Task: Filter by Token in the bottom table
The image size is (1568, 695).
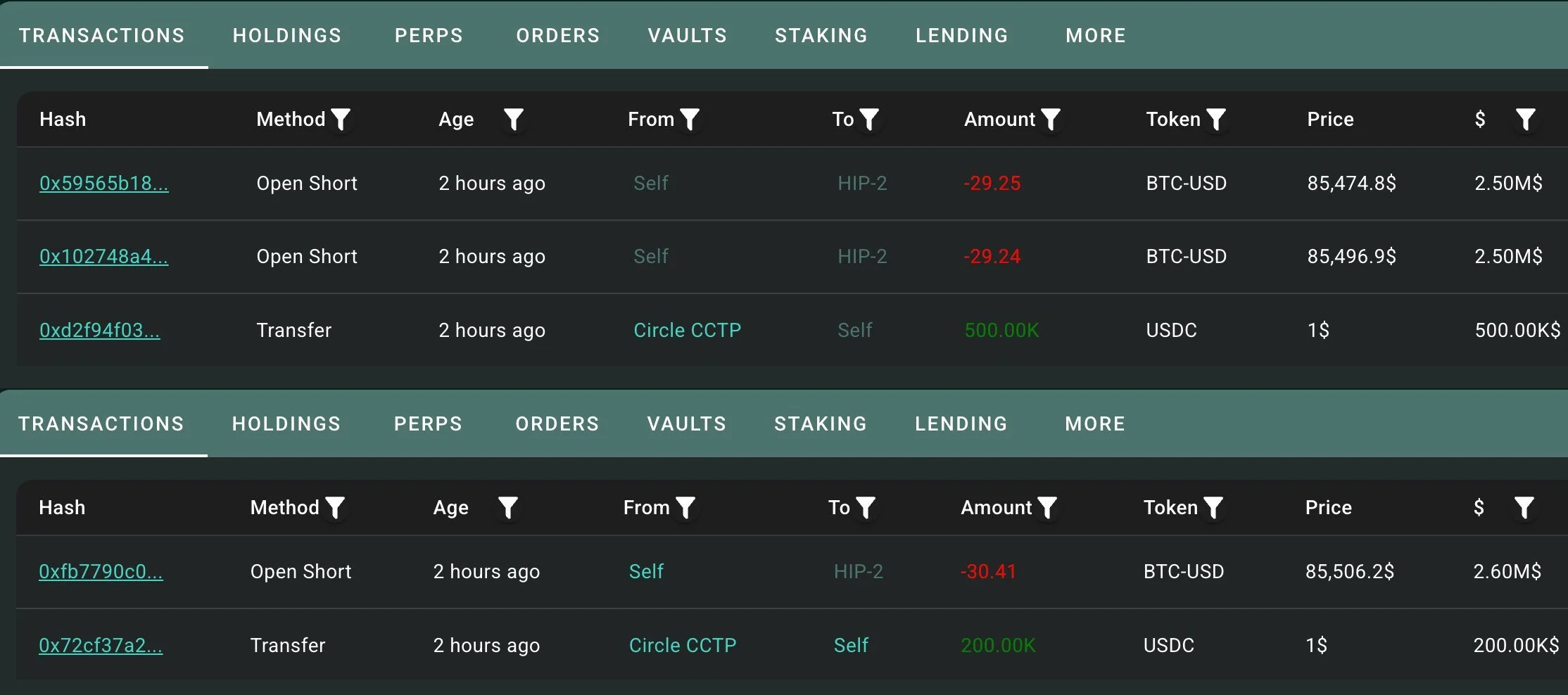Action: click(x=1213, y=508)
